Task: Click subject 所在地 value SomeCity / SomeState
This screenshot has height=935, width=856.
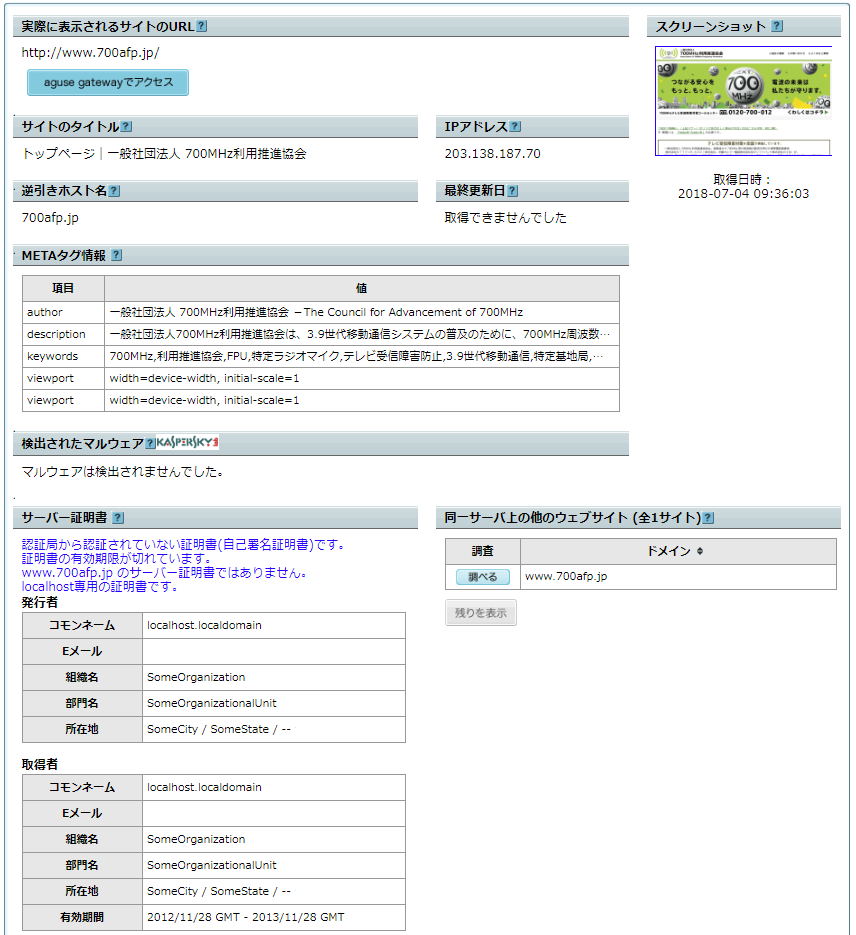Action: 219,891
